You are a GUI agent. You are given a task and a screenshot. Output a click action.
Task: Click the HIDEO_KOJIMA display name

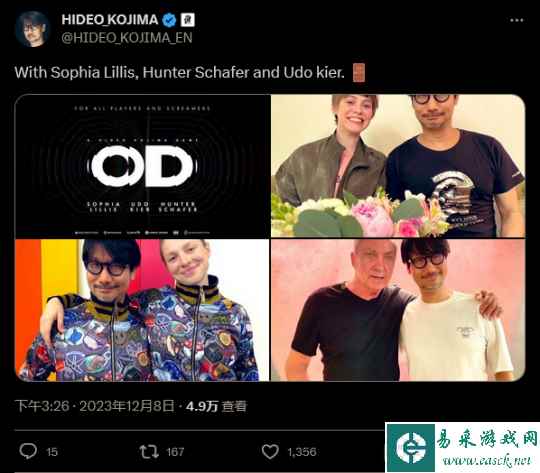point(110,20)
